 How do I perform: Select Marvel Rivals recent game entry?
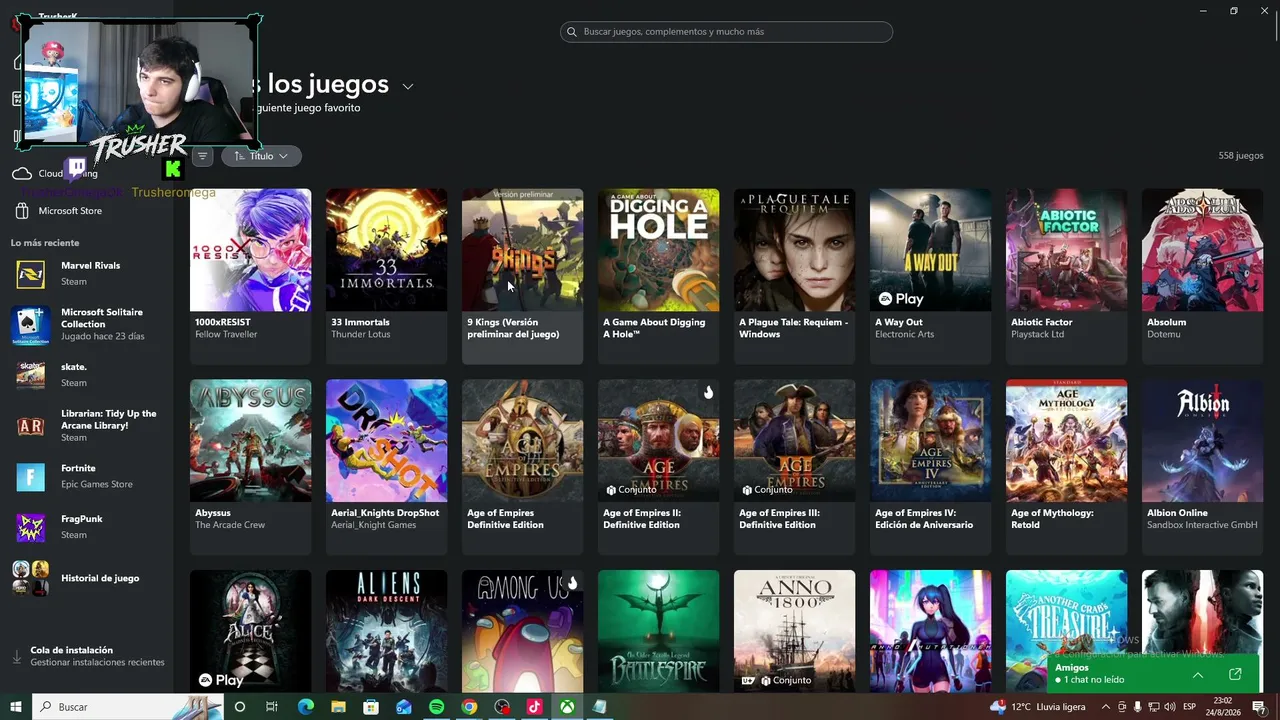(x=86, y=273)
